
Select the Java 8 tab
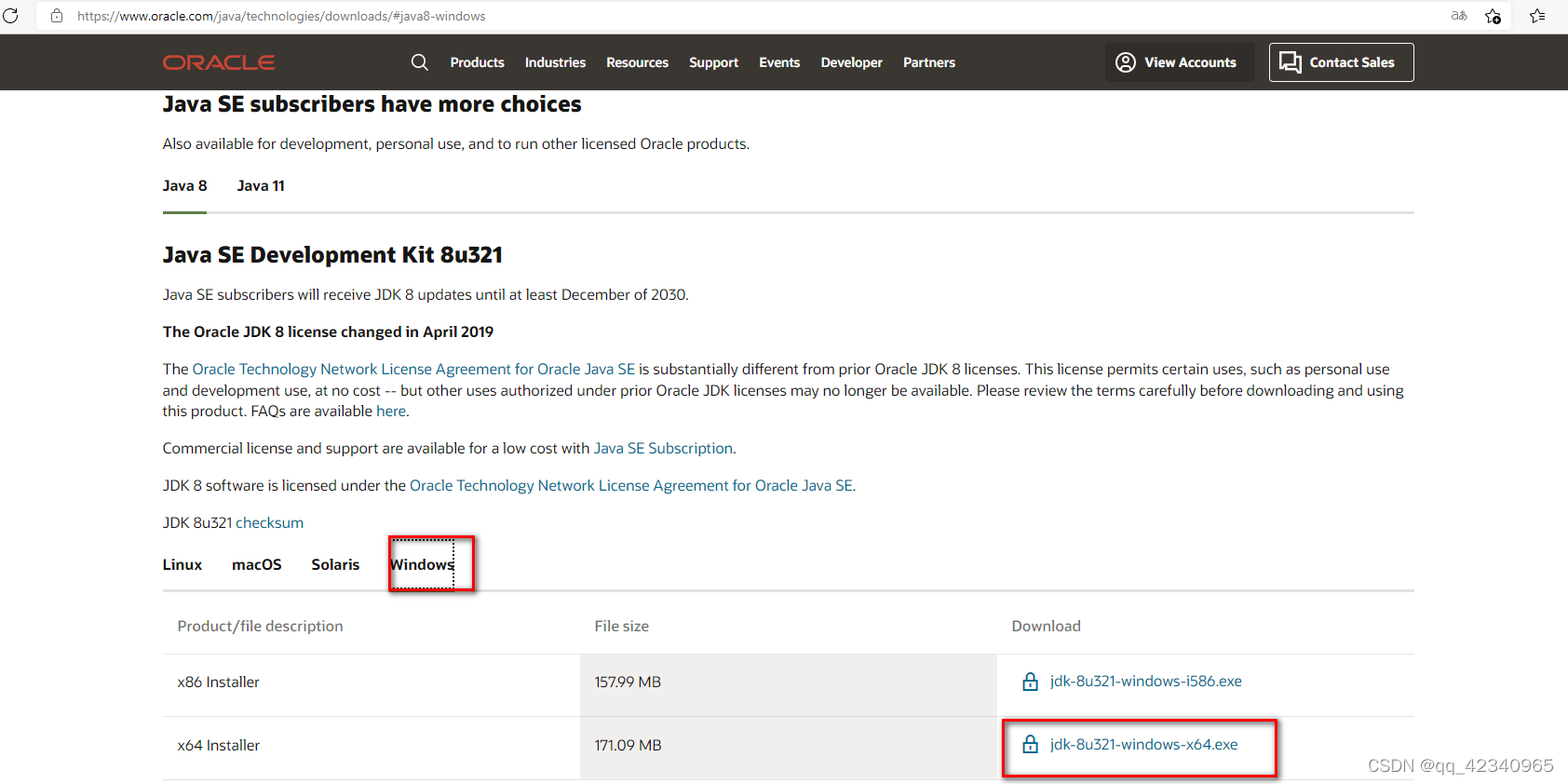tap(184, 186)
